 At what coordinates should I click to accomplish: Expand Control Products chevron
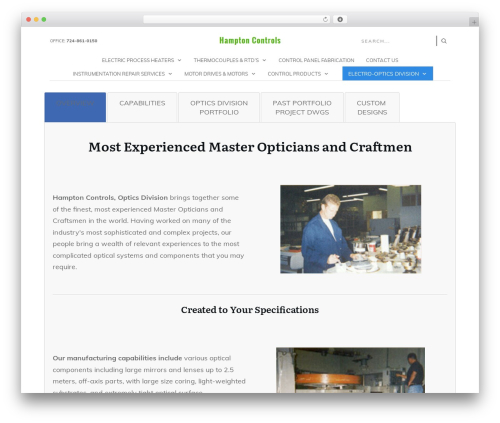(326, 74)
